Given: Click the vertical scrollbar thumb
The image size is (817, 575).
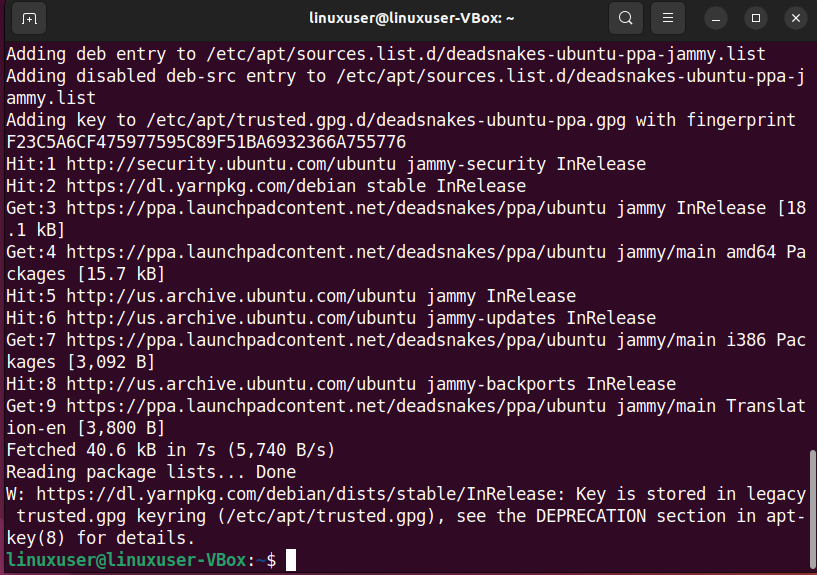Looking at the screenshot, I should 811,510.
